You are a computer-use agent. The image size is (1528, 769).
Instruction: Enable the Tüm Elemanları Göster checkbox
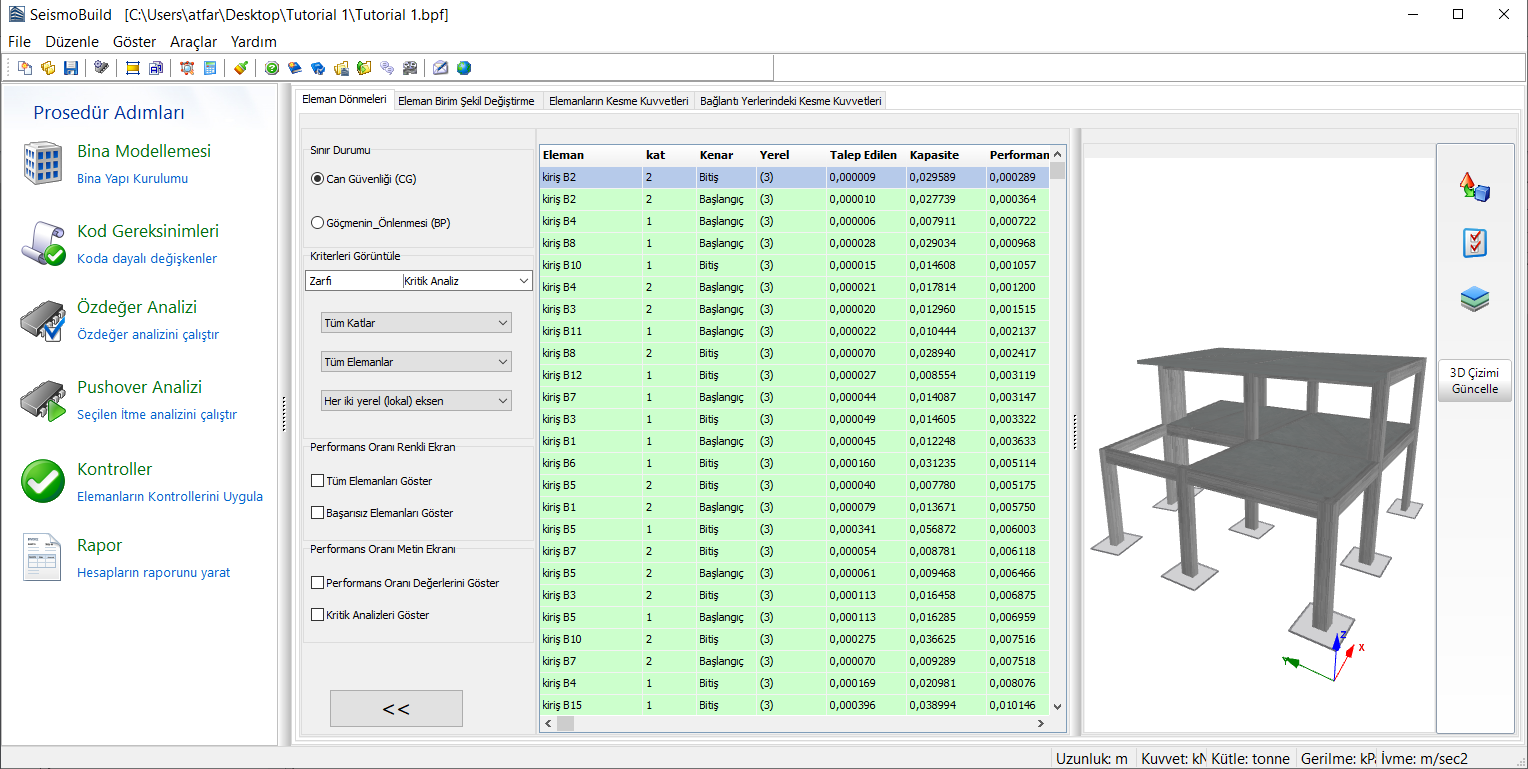pos(318,481)
